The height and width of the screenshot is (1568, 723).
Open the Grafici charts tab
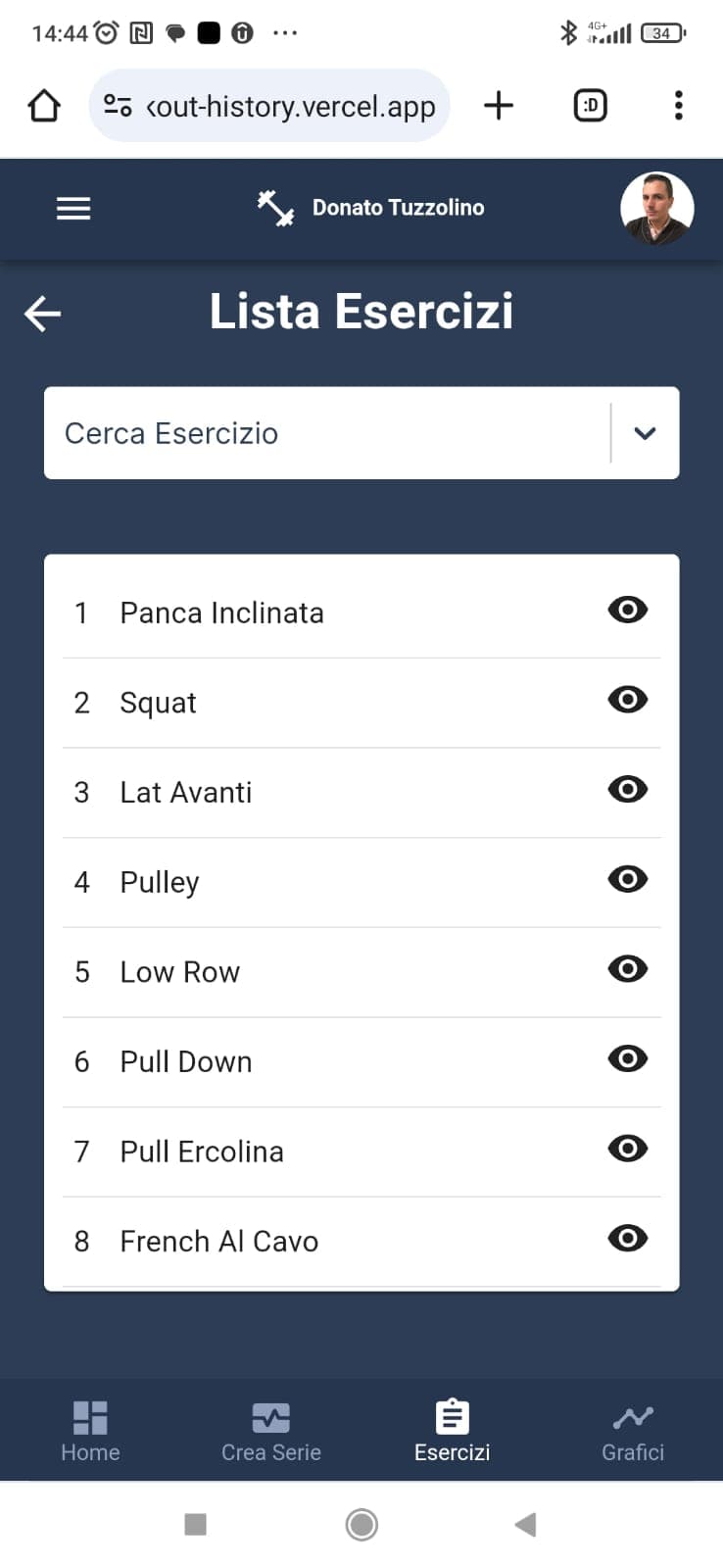click(633, 1431)
